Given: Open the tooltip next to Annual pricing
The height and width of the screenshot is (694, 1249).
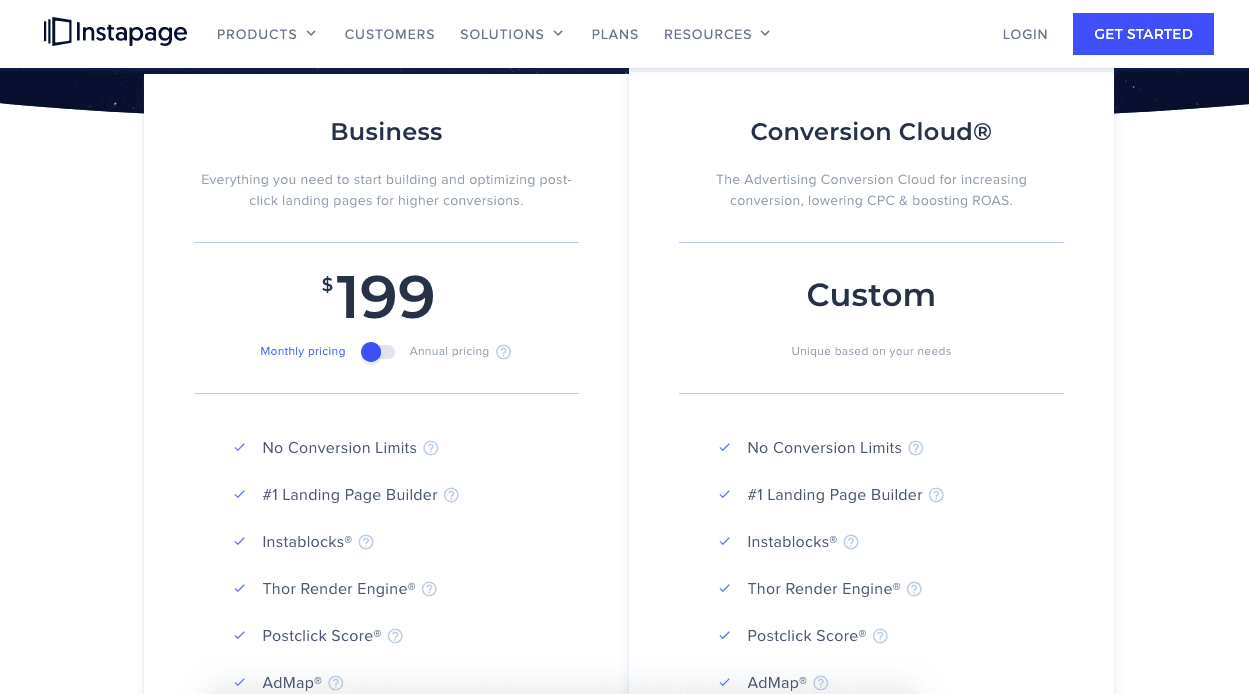Looking at the screenshot, I should click(x=503, y=352).
